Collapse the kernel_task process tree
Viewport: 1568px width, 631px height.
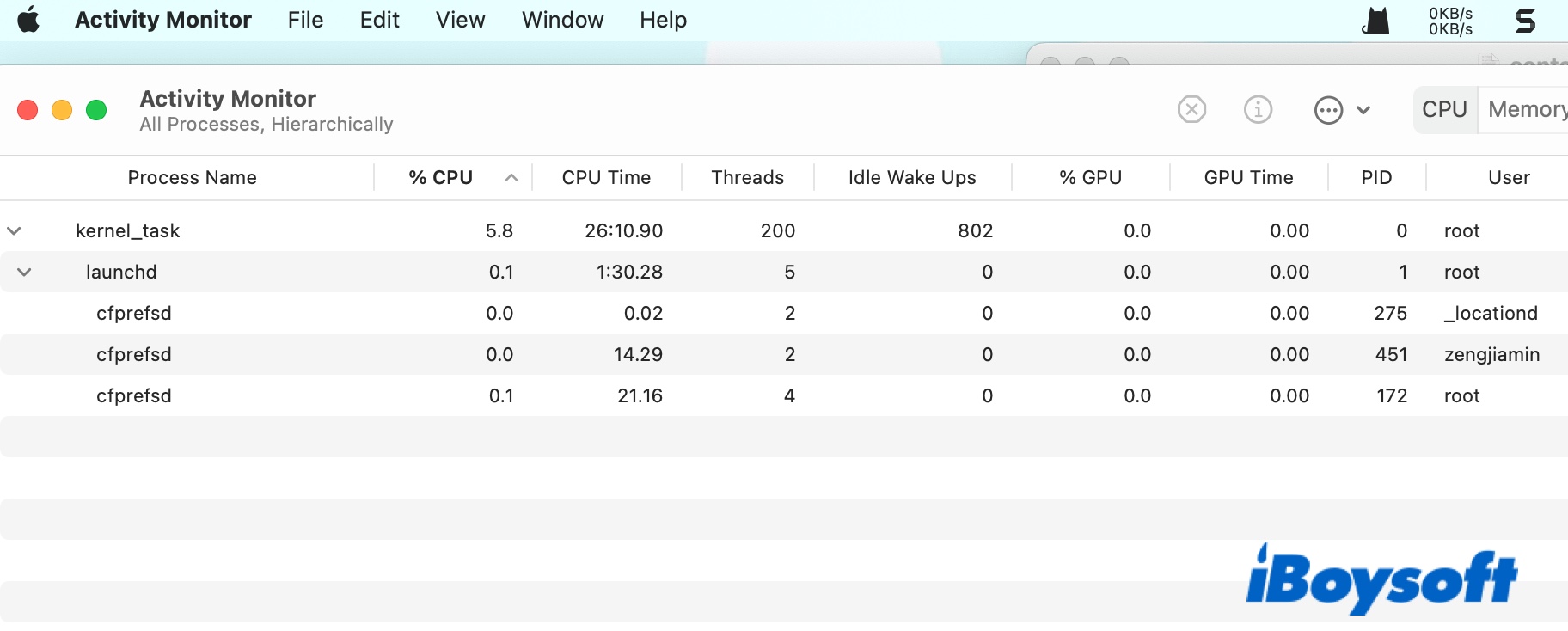(x=15, y=231)
